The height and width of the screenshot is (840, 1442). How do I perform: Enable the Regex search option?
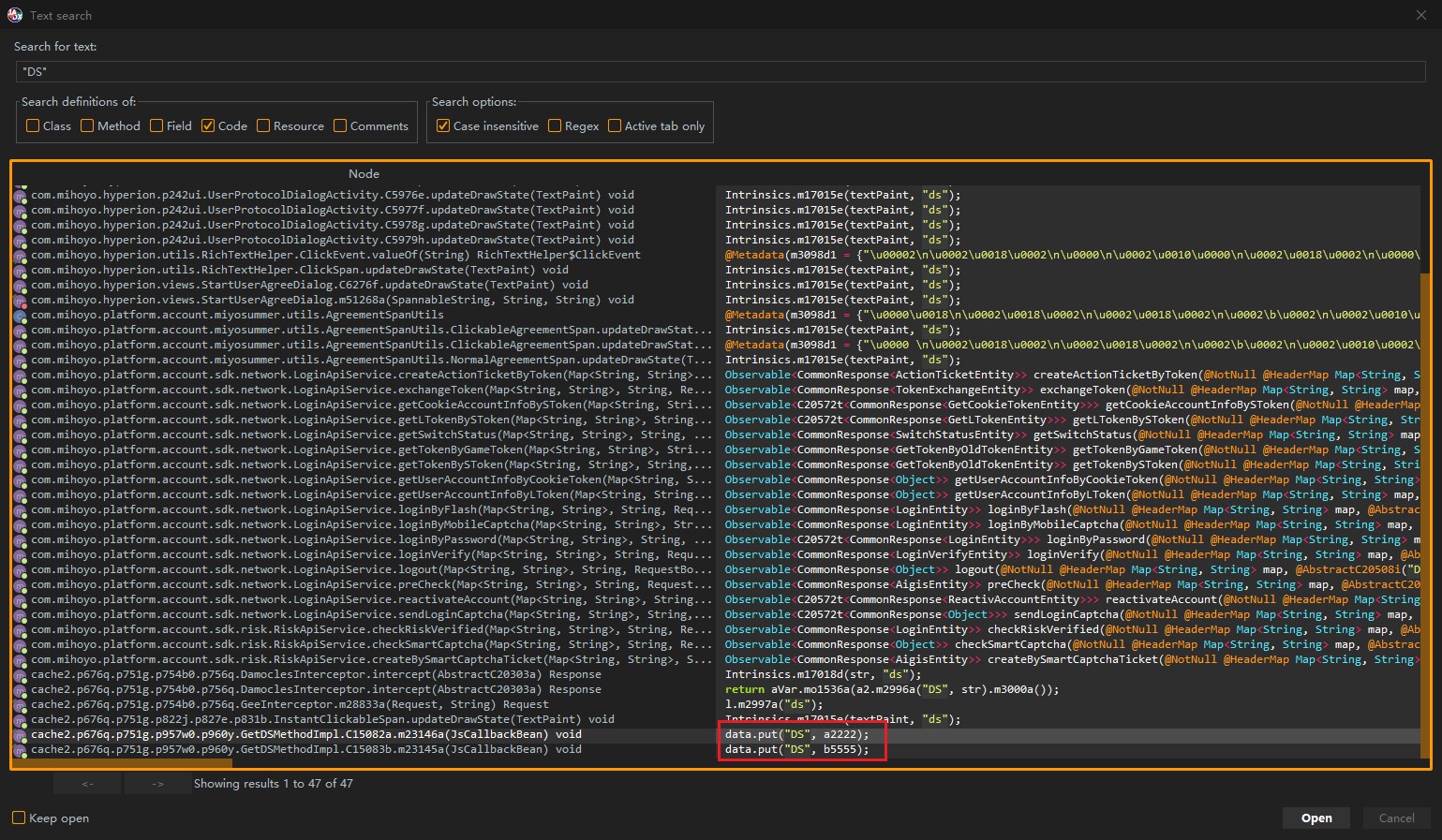tap(555, 125)
